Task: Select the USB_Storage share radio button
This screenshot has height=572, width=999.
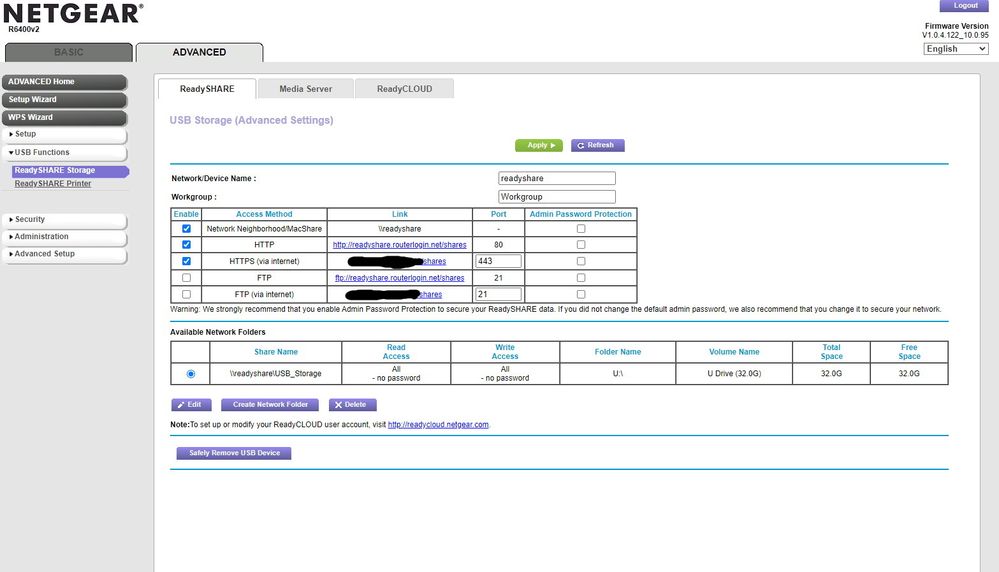Action: [x=191, y=374]
